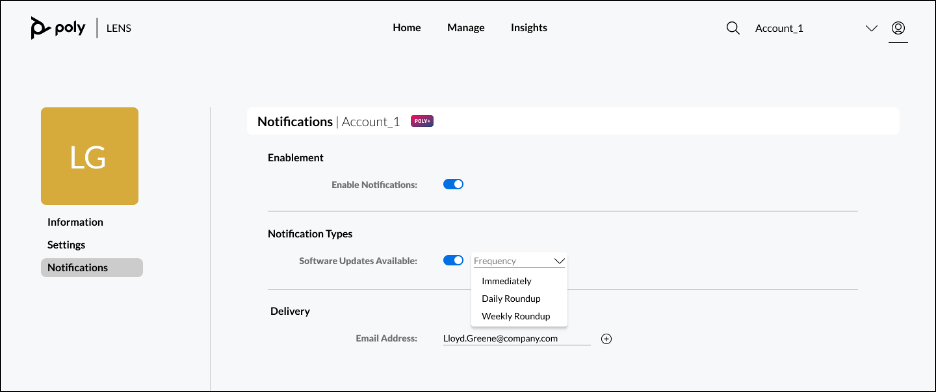The width and height of the screenshot is (936, 392).
Task: Click the Poly+ badge next to Account_1
Action: click(x=422, y=121)
